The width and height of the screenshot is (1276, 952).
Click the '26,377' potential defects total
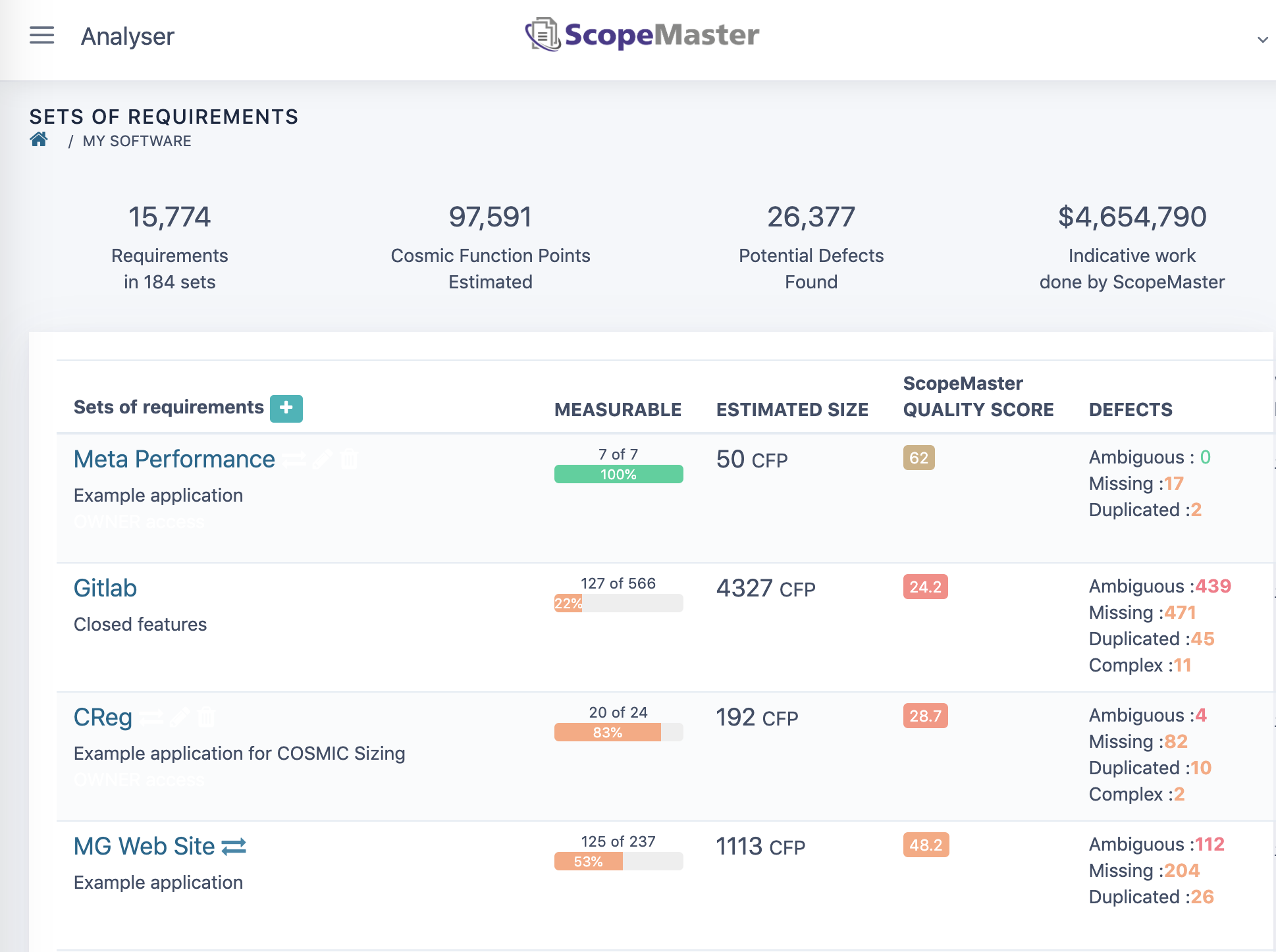coord(811,217)
